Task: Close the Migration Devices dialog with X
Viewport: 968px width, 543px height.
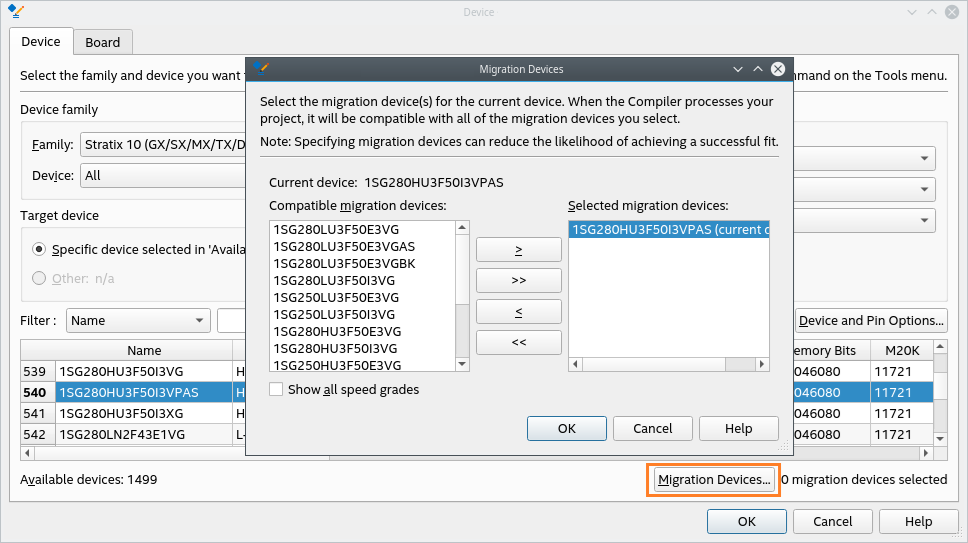Action: click(x=777, y=69)
